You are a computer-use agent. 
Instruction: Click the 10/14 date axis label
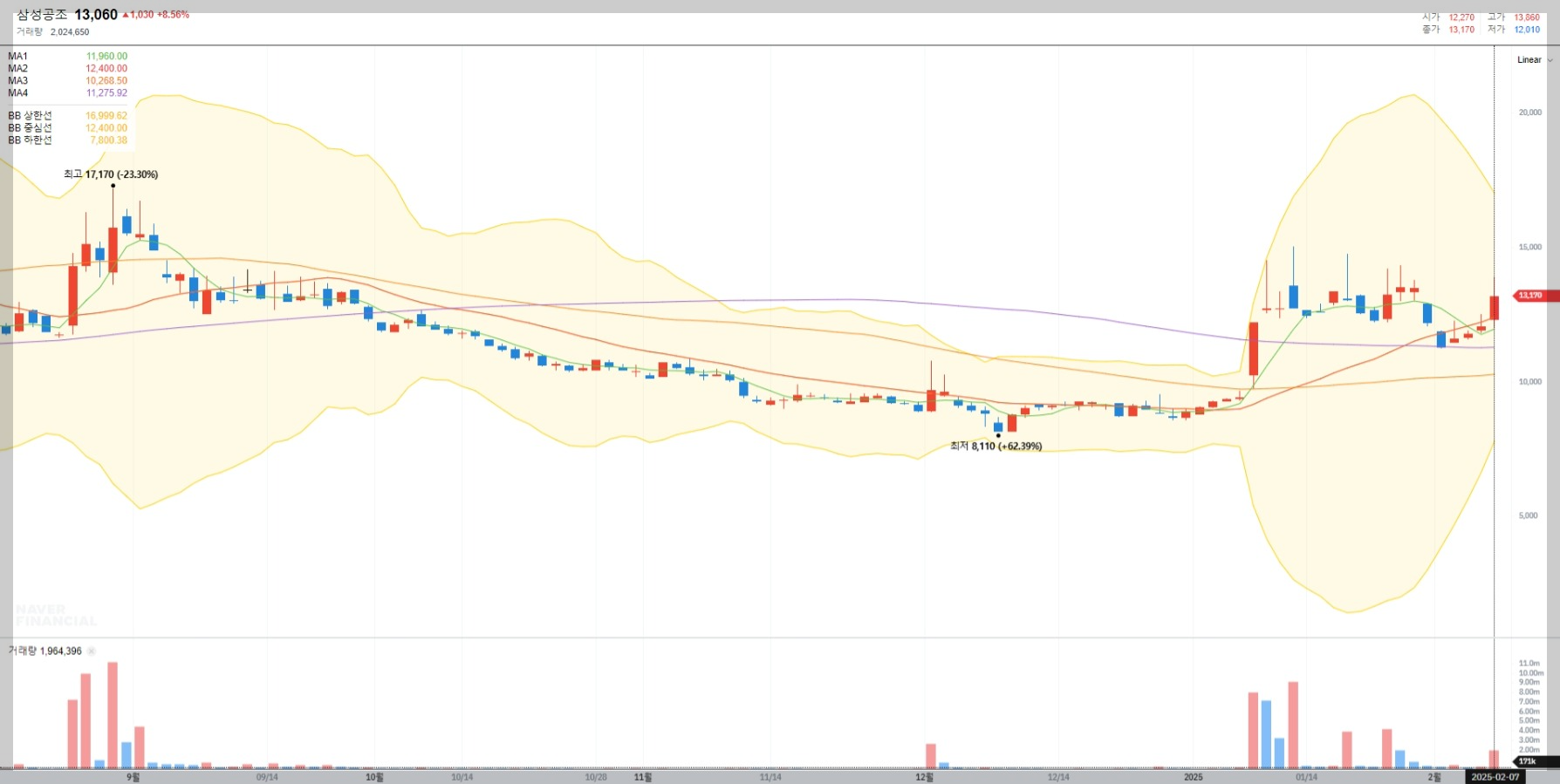tap(462, 777)
